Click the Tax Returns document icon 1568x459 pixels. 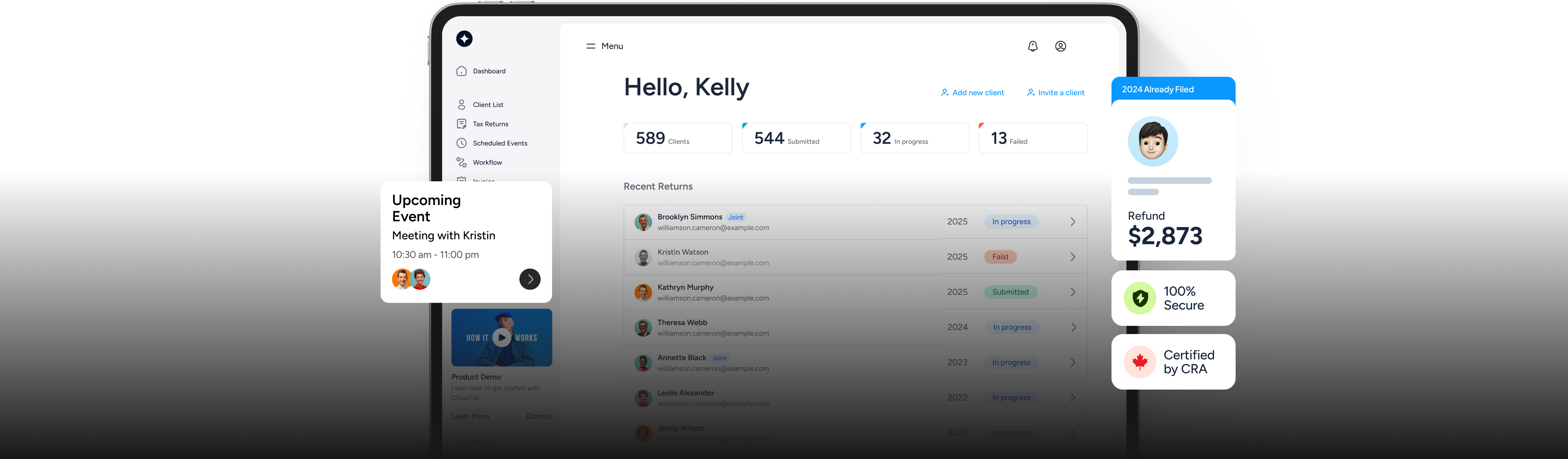coord(461,124)
